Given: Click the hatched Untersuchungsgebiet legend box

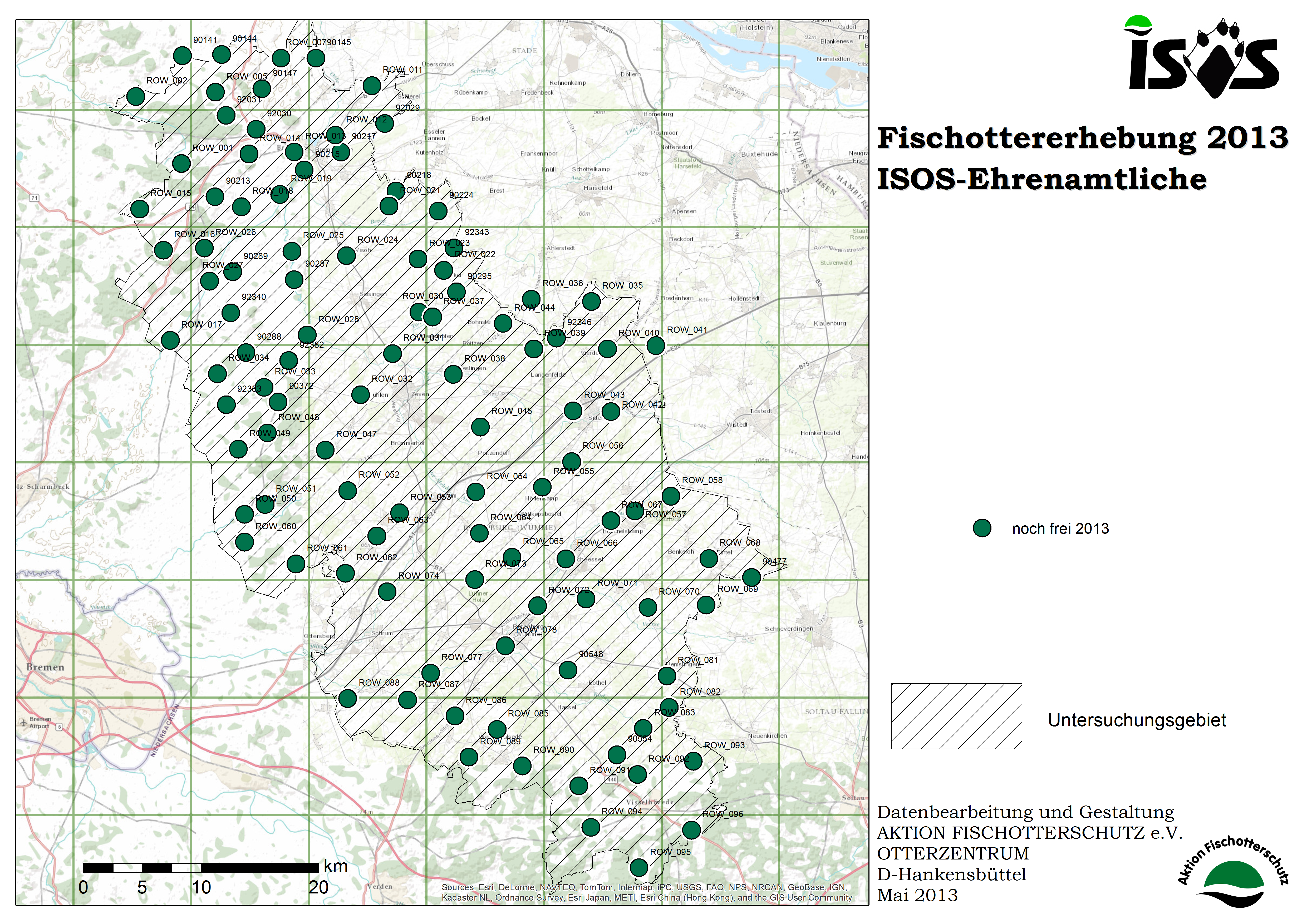Looking at the screenshot, I should (956, 716).
